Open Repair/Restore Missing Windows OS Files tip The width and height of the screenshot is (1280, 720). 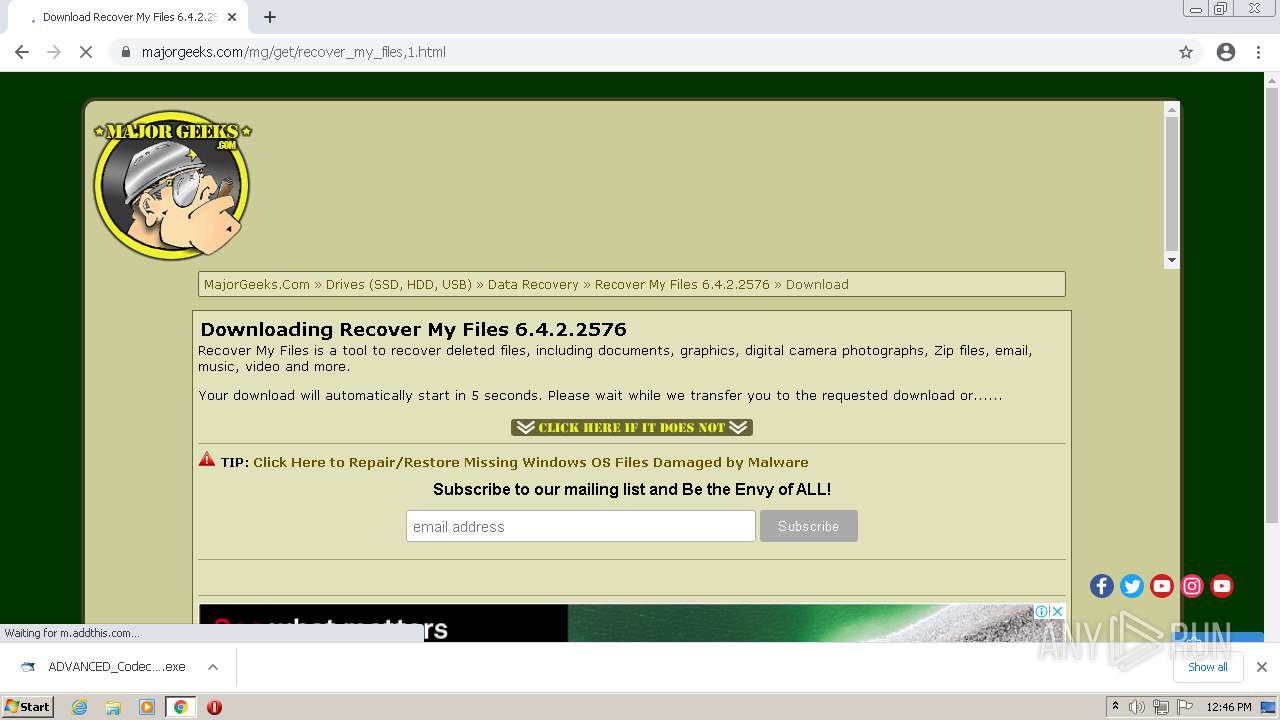(x=531, y=462)
